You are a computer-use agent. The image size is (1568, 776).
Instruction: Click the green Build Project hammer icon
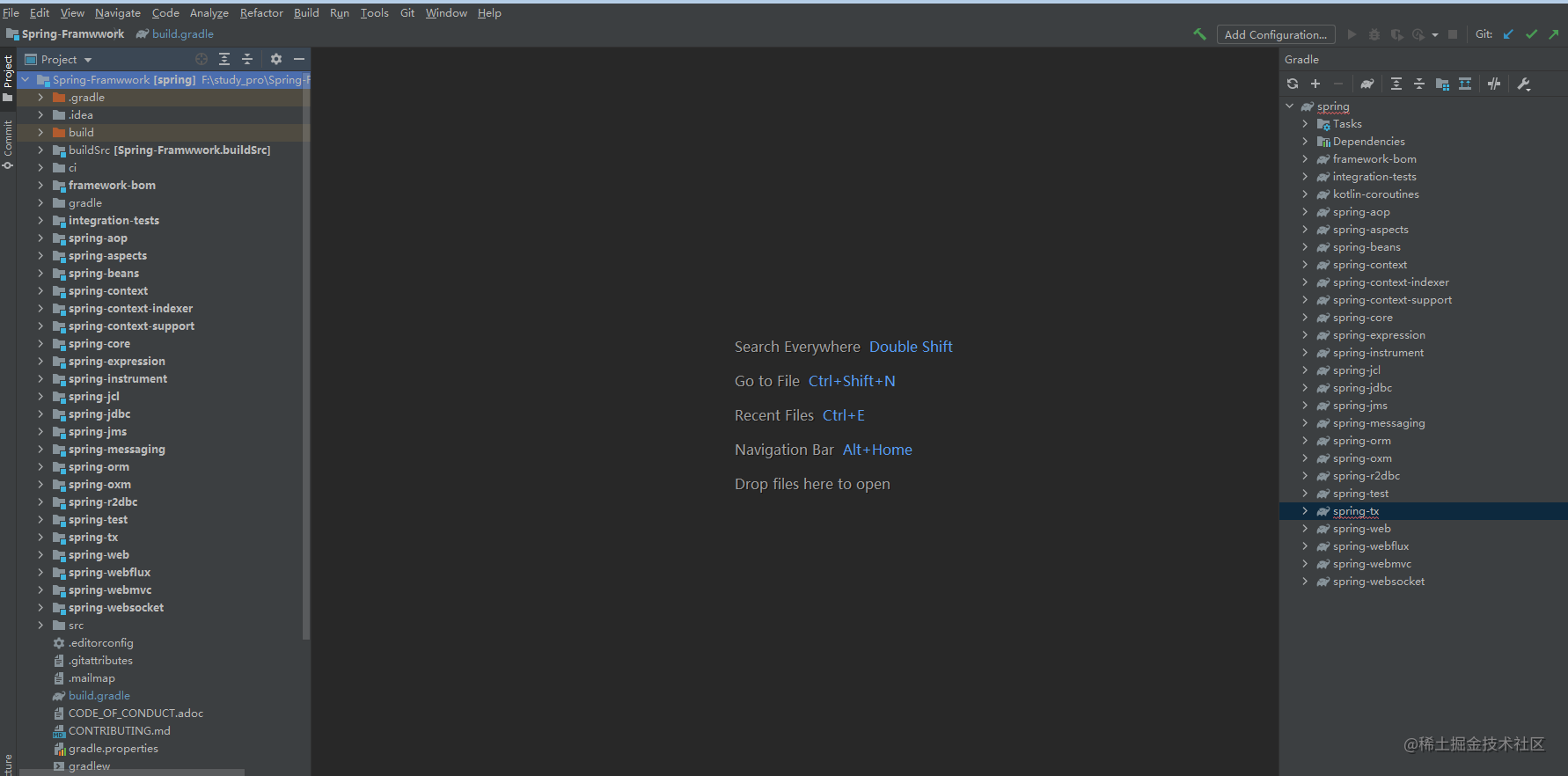click(x=1199, y=34)
